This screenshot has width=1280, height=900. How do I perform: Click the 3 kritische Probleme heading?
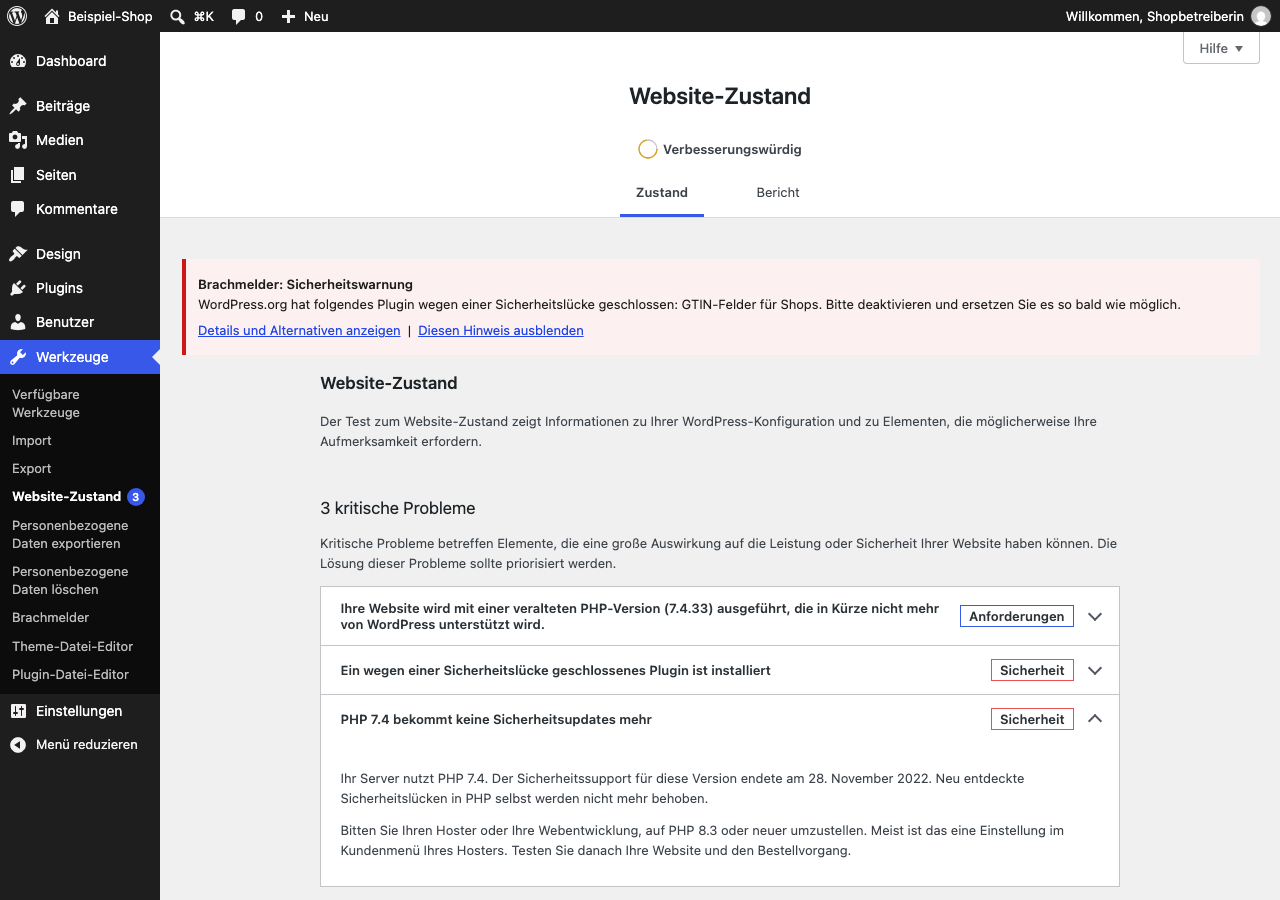(398, 508)
